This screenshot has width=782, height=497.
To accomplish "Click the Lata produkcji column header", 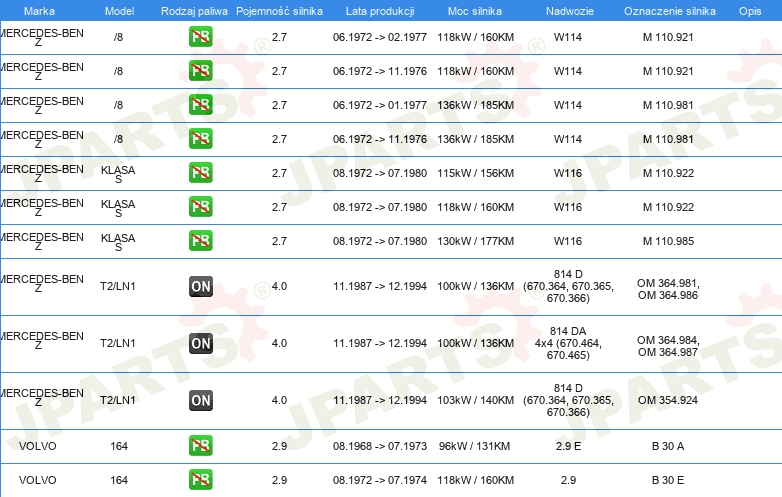I will click(380, 11).
